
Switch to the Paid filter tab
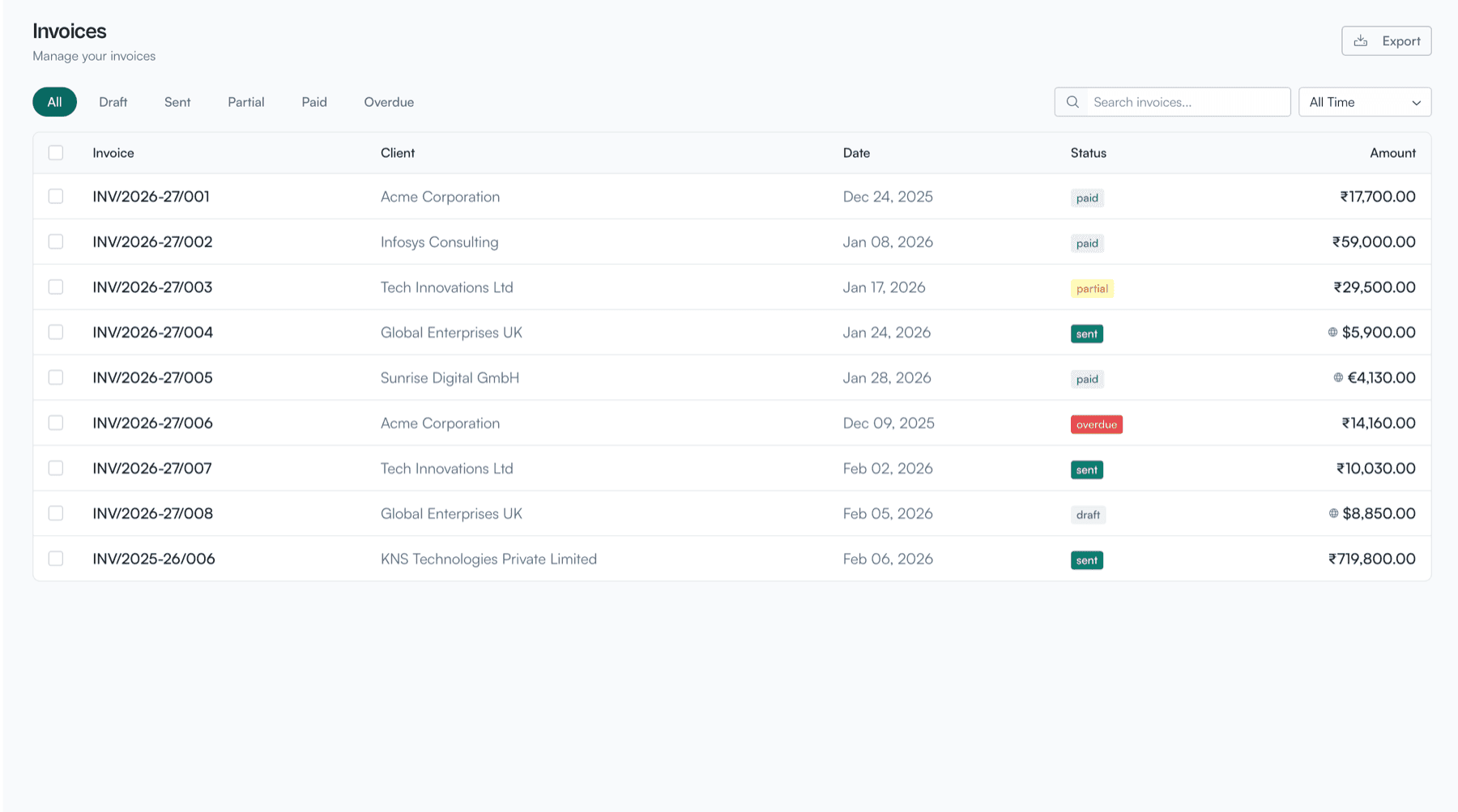(313, 102)
